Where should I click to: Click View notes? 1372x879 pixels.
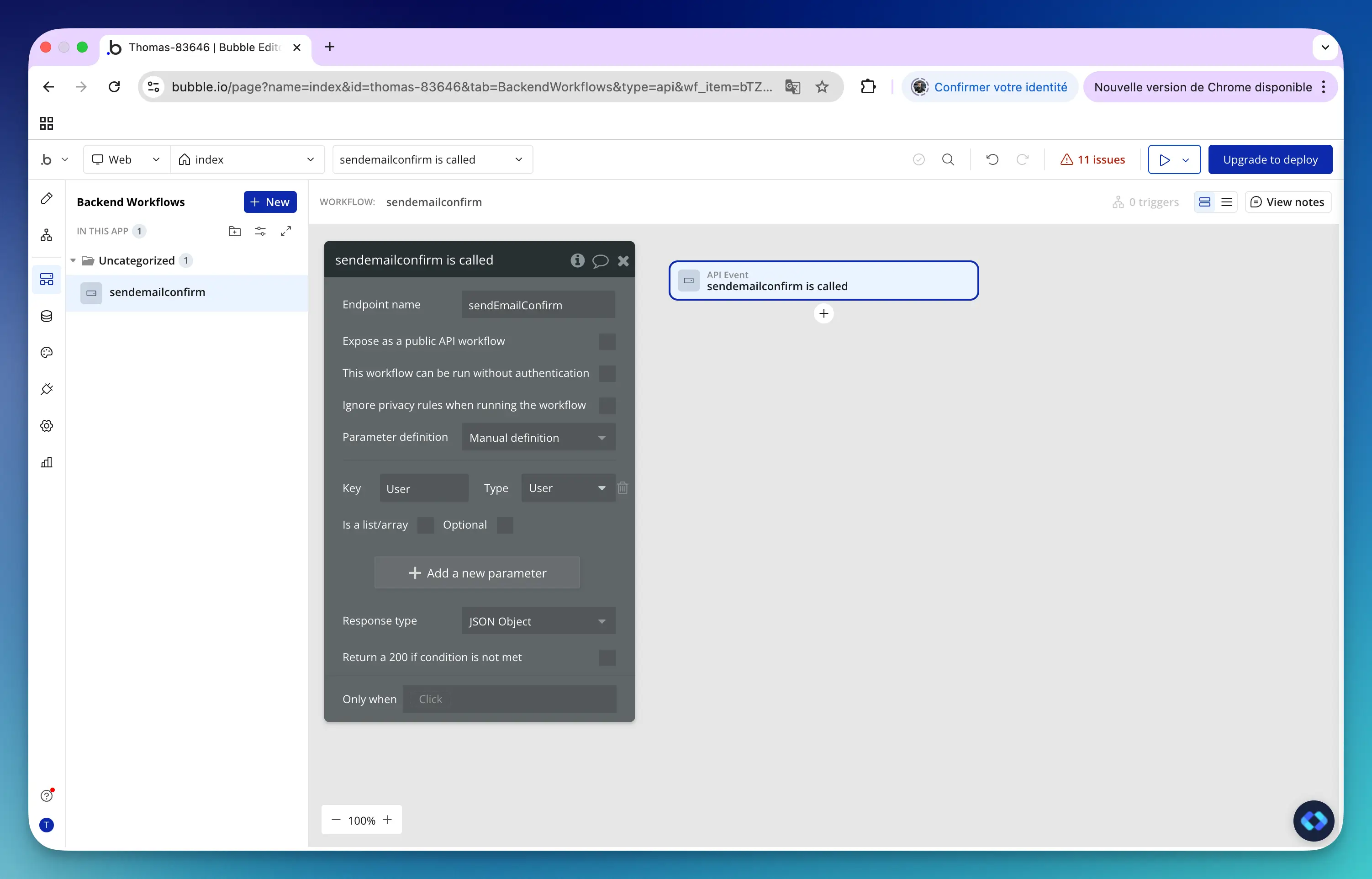click(1288, 202)
